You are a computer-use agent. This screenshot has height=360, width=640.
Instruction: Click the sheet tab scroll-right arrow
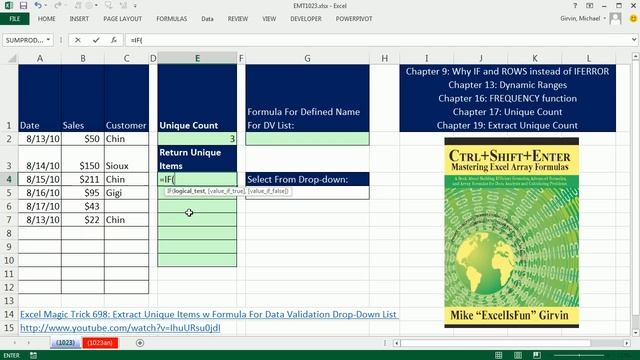tap(29, 343)
